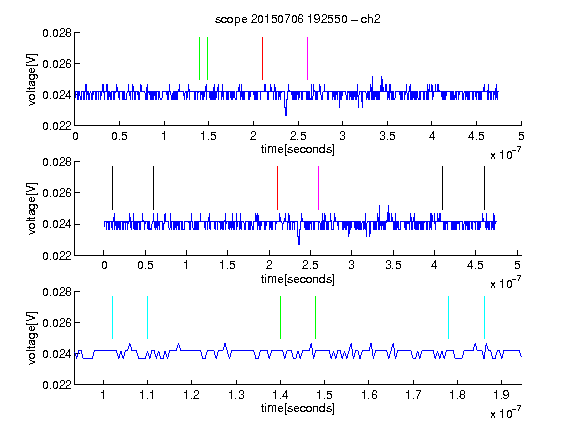
Task: Click the red marker in middle plot
Action: [277, 188]
